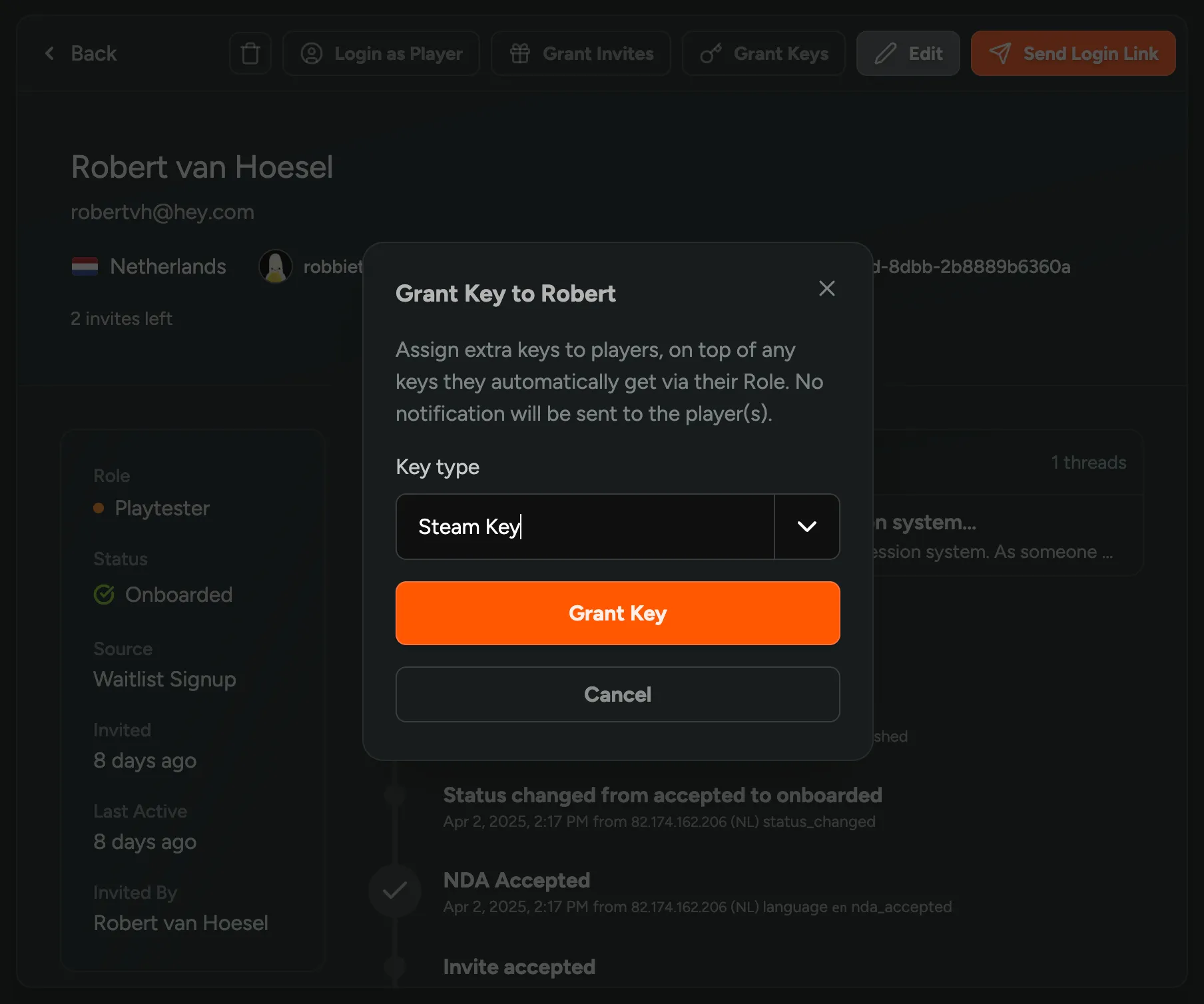Click the Send Login Link paper-plane icon
Image resolution: width=1204 pixels, height=1004 pixels.
[x=1001, y=53]
